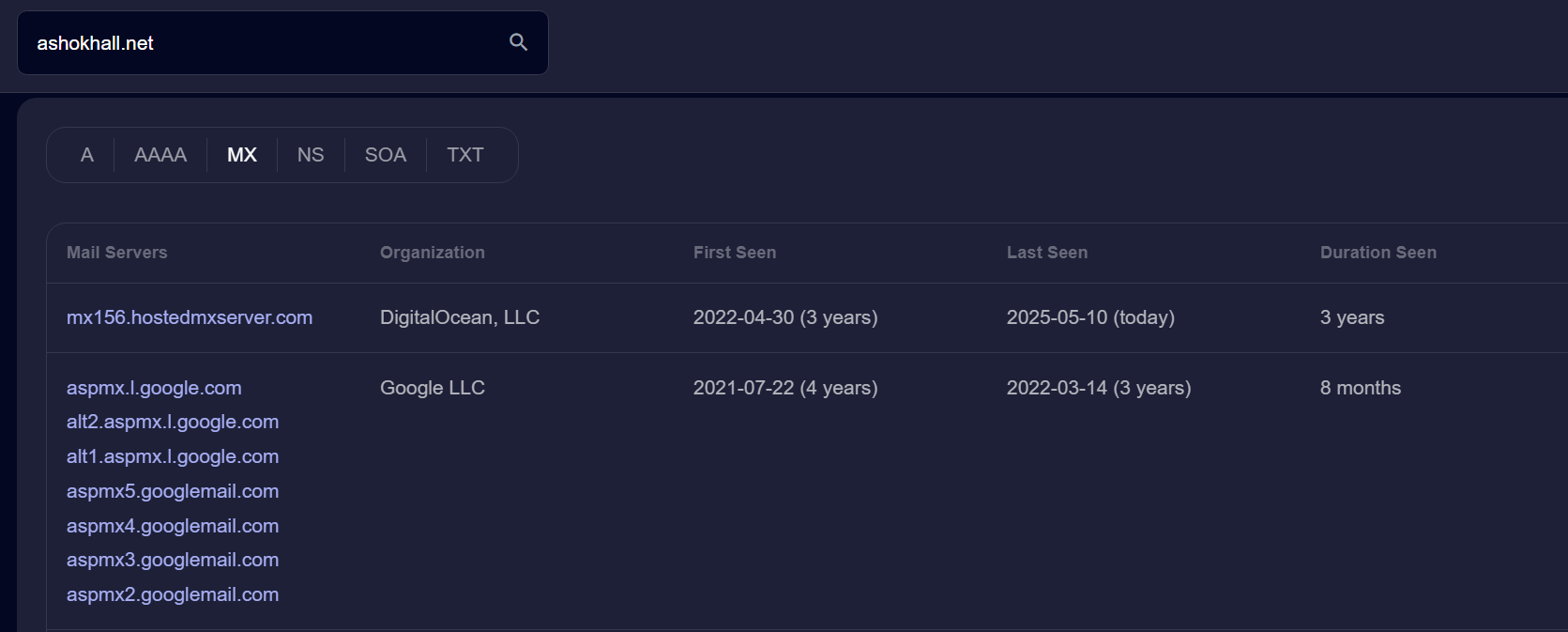Show the SOA records tab
Viewport: 1568px width, 632px height.
coord(386,155)
